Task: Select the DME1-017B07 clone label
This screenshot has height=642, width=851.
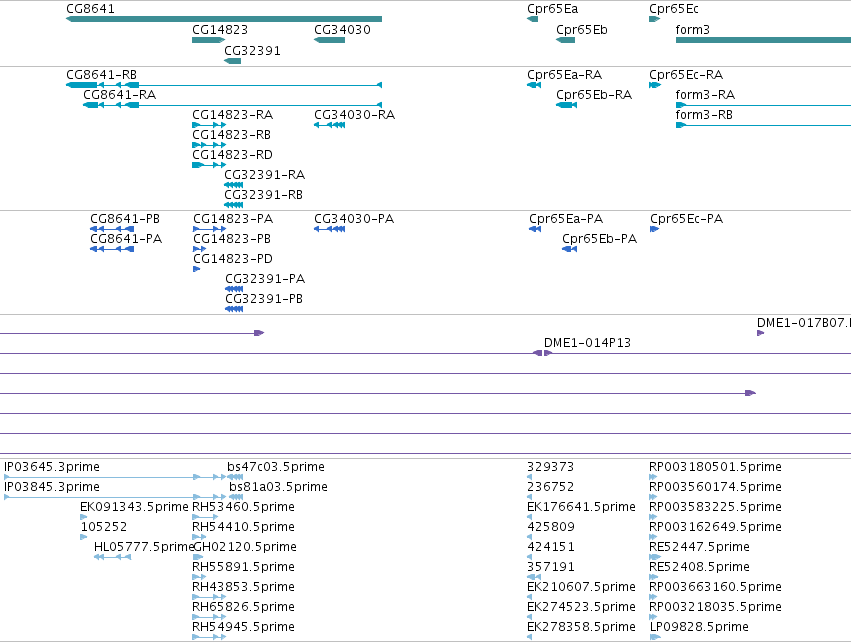Action: click(x=803, y=323)
